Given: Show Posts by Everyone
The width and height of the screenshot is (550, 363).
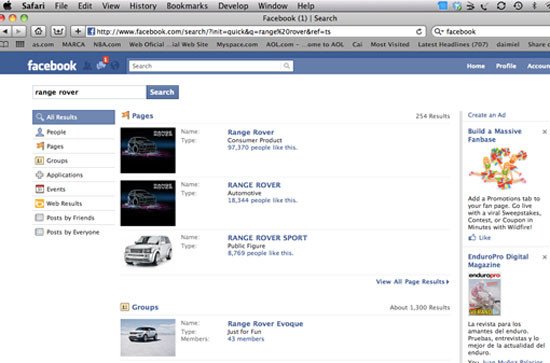Looking at the screenshot, I should (74, 232).
